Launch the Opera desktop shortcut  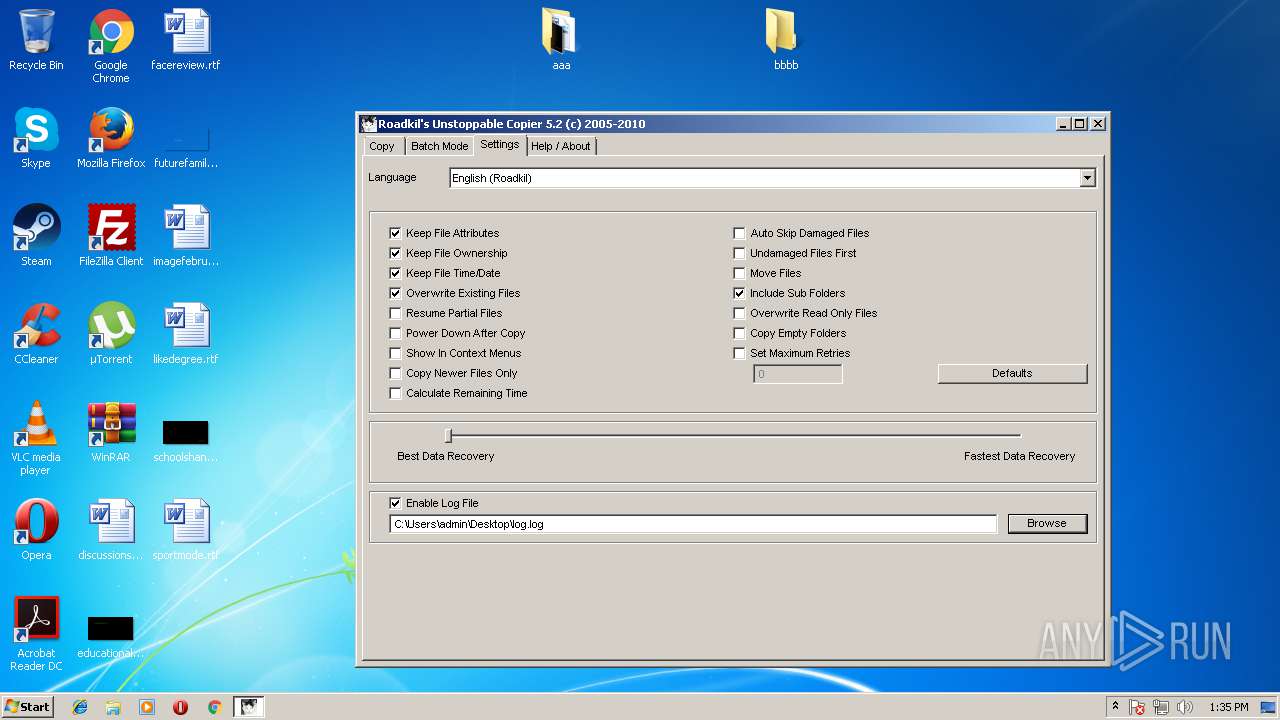36,530
